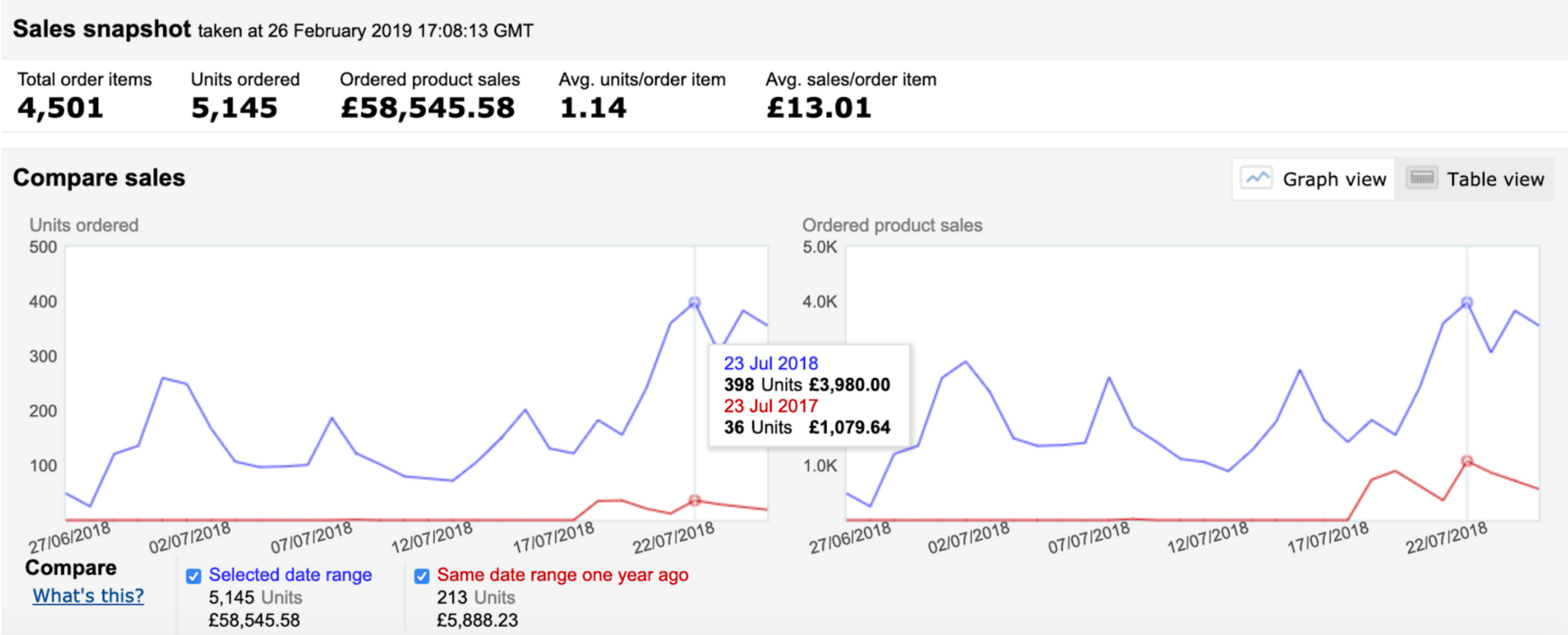Disable Same date range one year ago checkbox

[421, 576]
